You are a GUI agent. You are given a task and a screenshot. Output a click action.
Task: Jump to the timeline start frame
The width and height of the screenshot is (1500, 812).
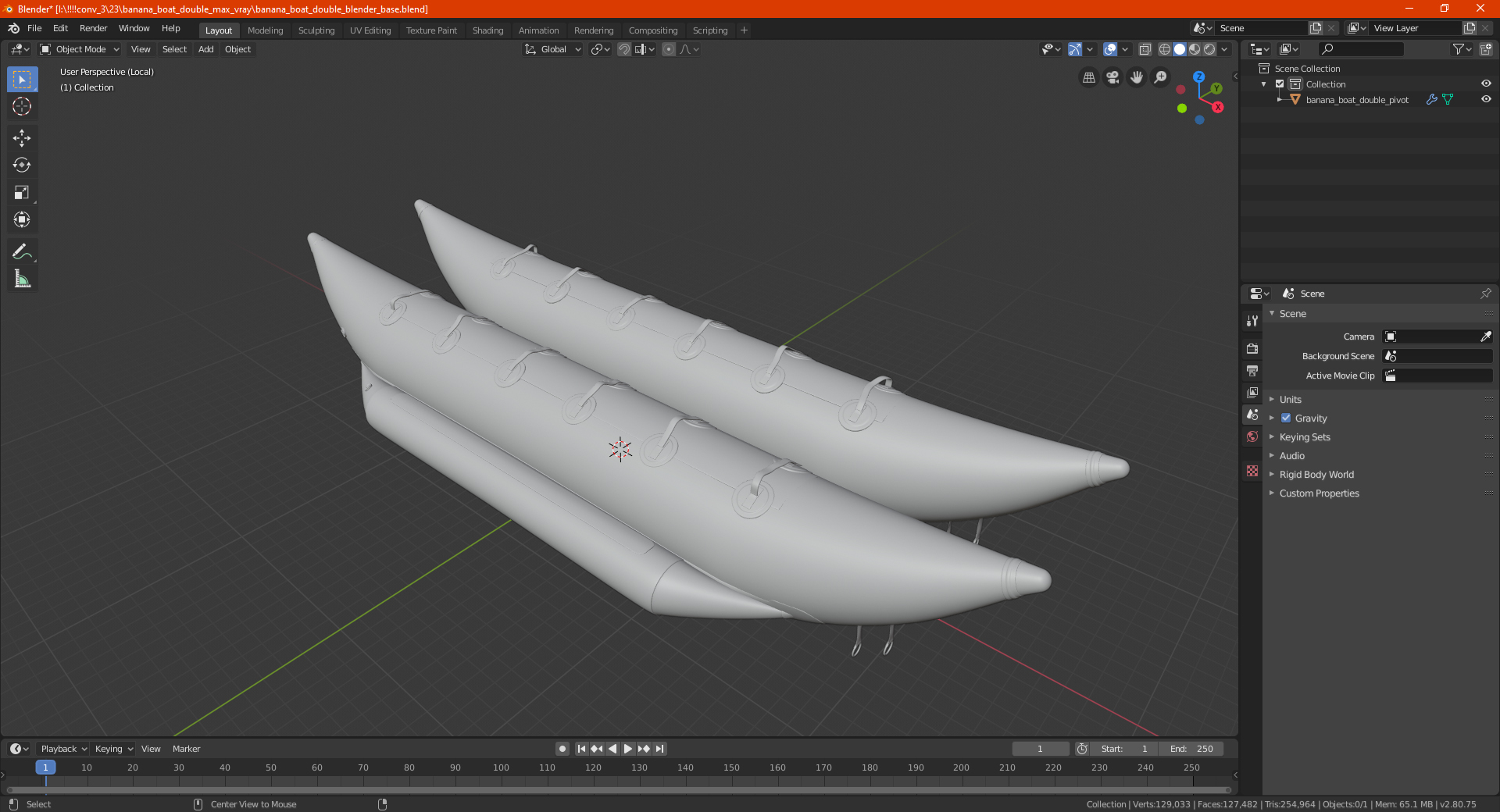[x=581, y=749]
